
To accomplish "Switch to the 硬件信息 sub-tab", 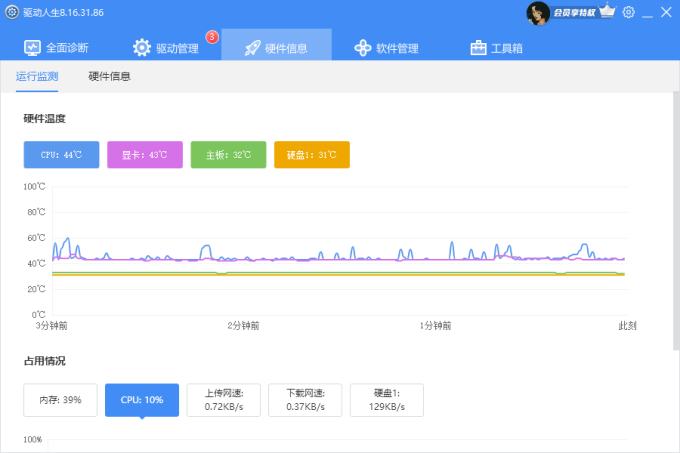I will click(x=109, y=76).
